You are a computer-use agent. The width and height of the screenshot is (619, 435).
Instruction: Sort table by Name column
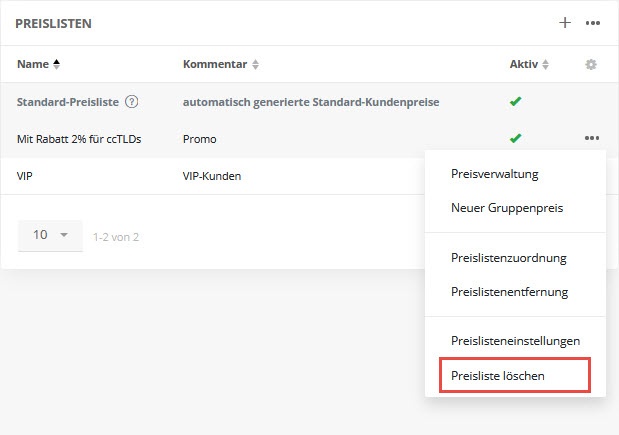pos(38,64)
